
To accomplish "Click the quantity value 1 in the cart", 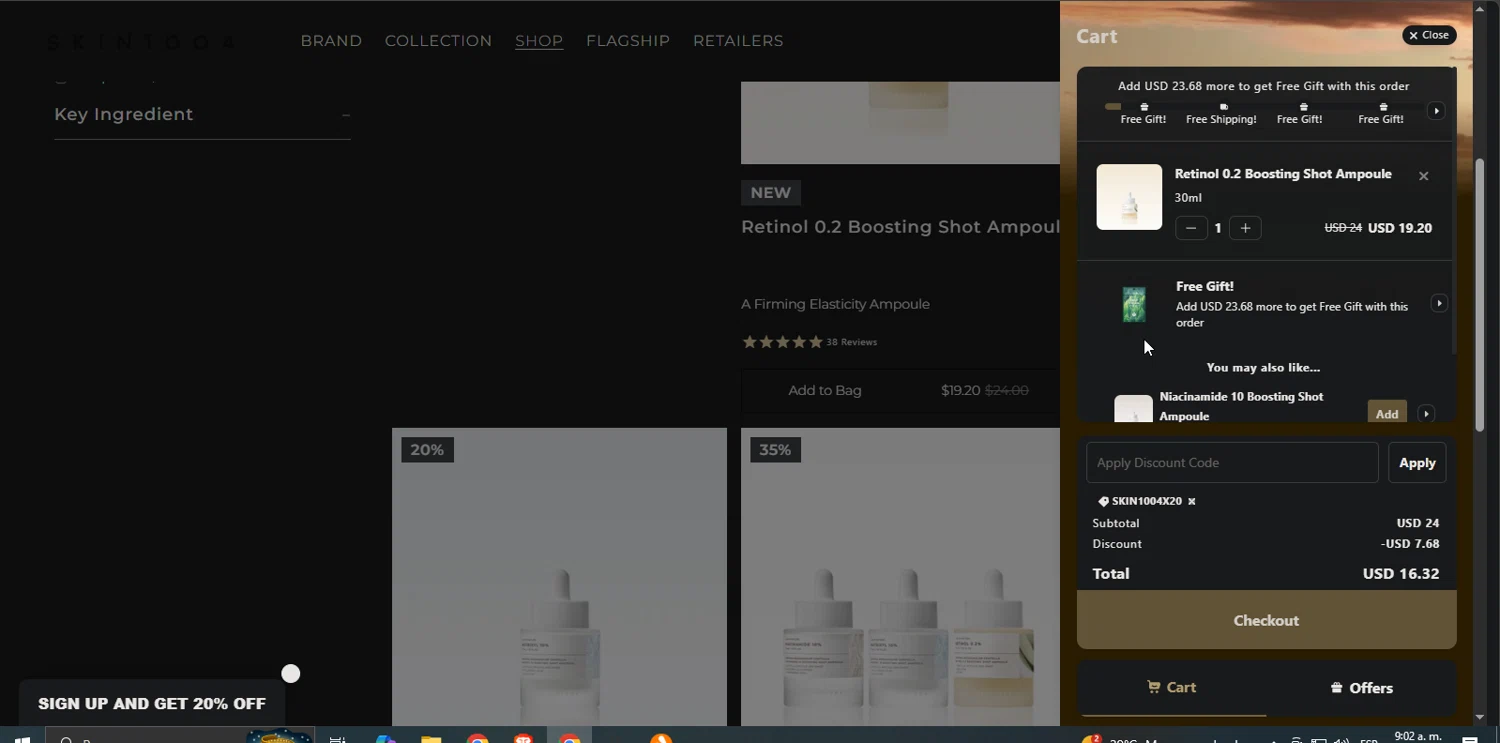I will [x=1218, y=228].
